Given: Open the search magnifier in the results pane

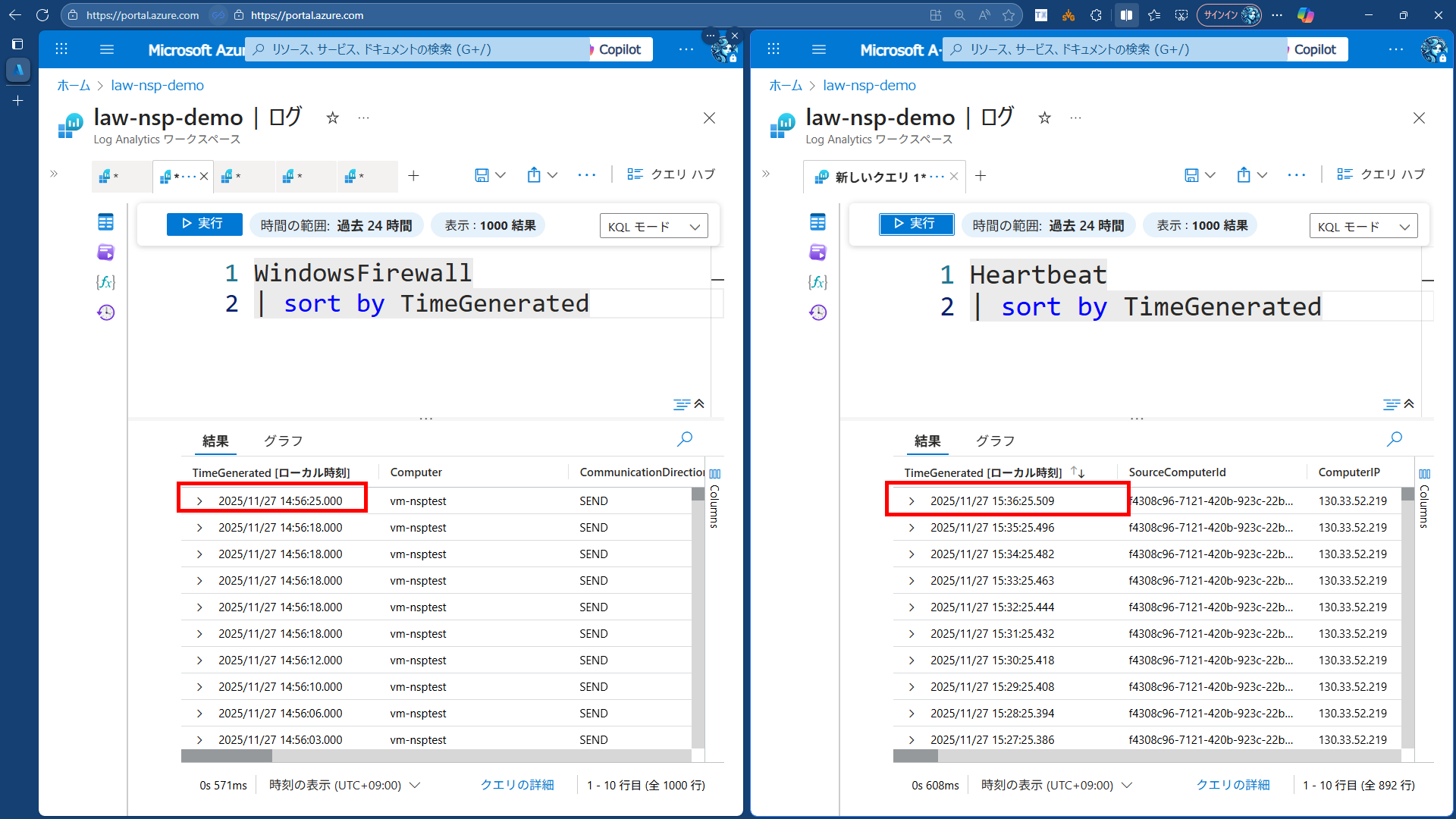Looking at the screenshot, I should coord(684,439).
